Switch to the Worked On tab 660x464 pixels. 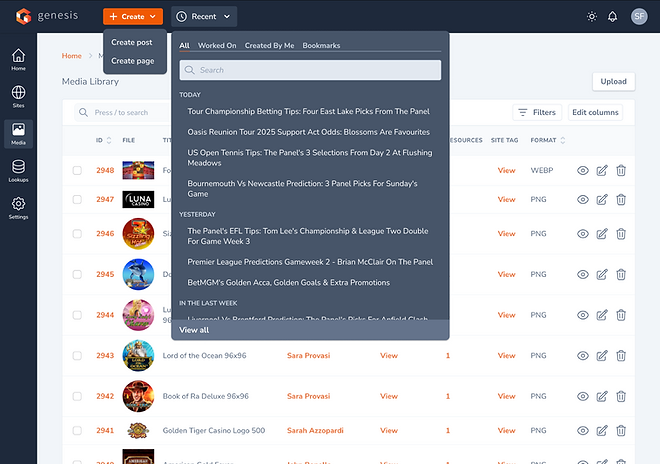click(217, 45)
